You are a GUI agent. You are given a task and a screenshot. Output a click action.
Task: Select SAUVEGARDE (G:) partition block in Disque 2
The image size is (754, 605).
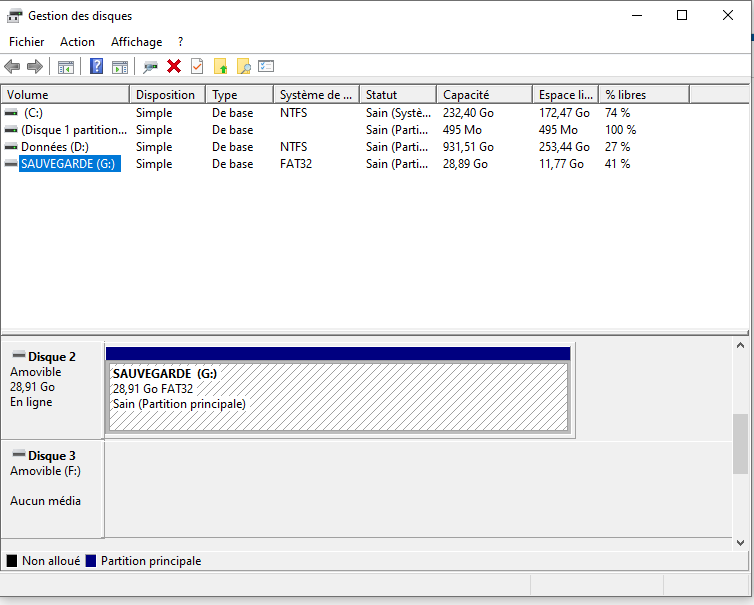(x=339, y=397)
